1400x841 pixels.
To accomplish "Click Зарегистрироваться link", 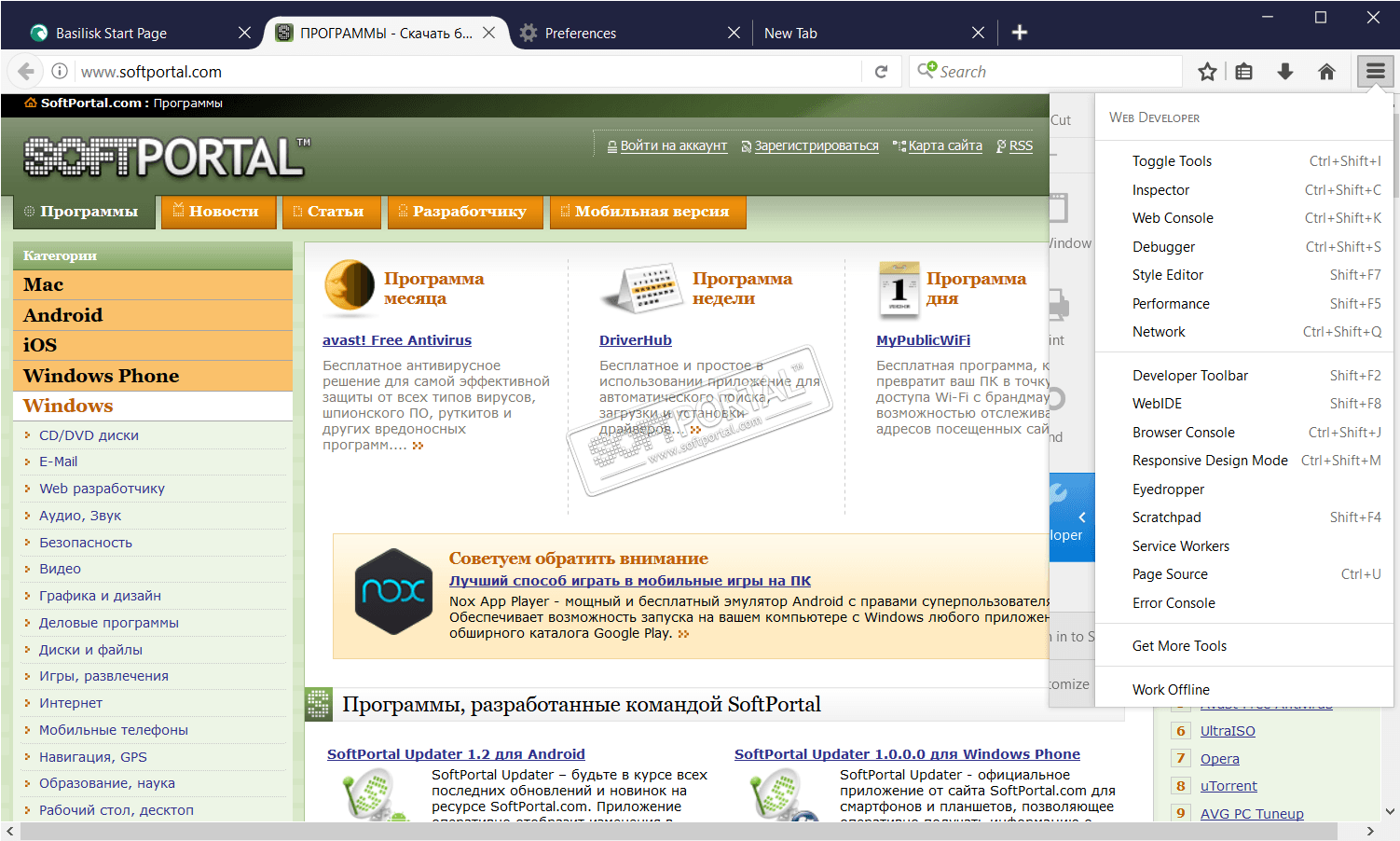I will [817, 145].
